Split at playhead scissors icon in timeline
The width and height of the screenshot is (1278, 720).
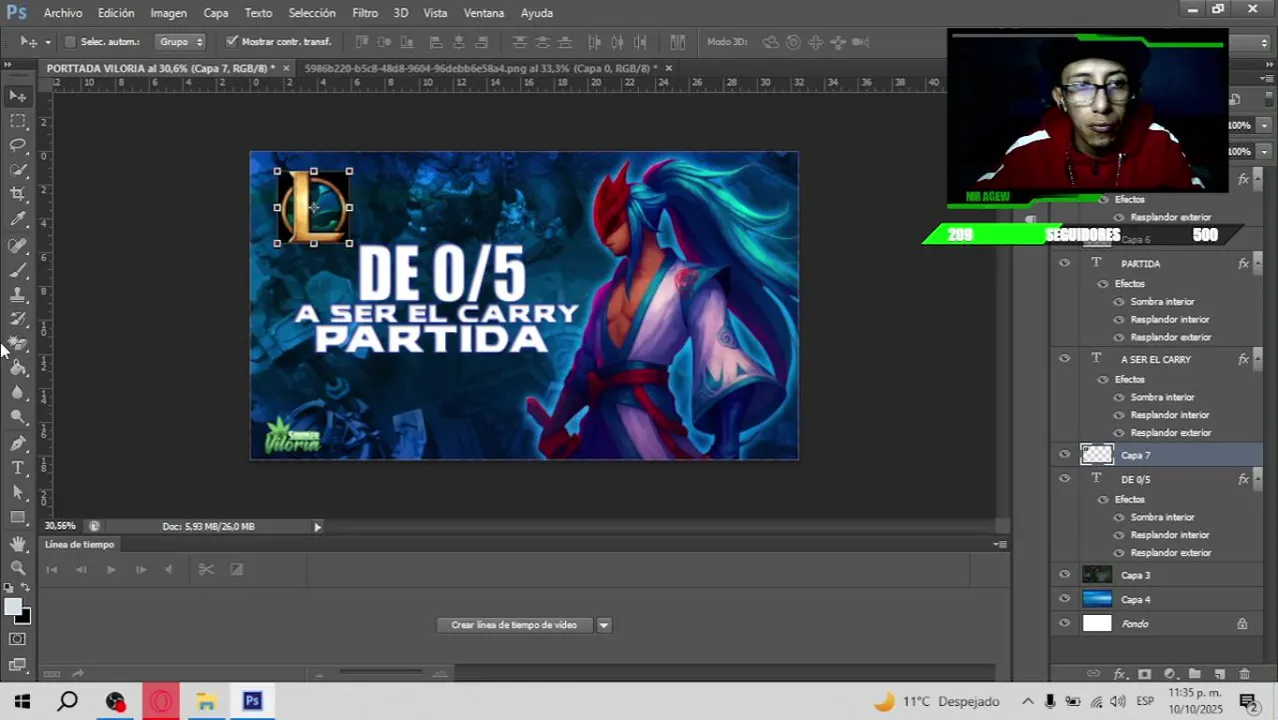[206, 569]
